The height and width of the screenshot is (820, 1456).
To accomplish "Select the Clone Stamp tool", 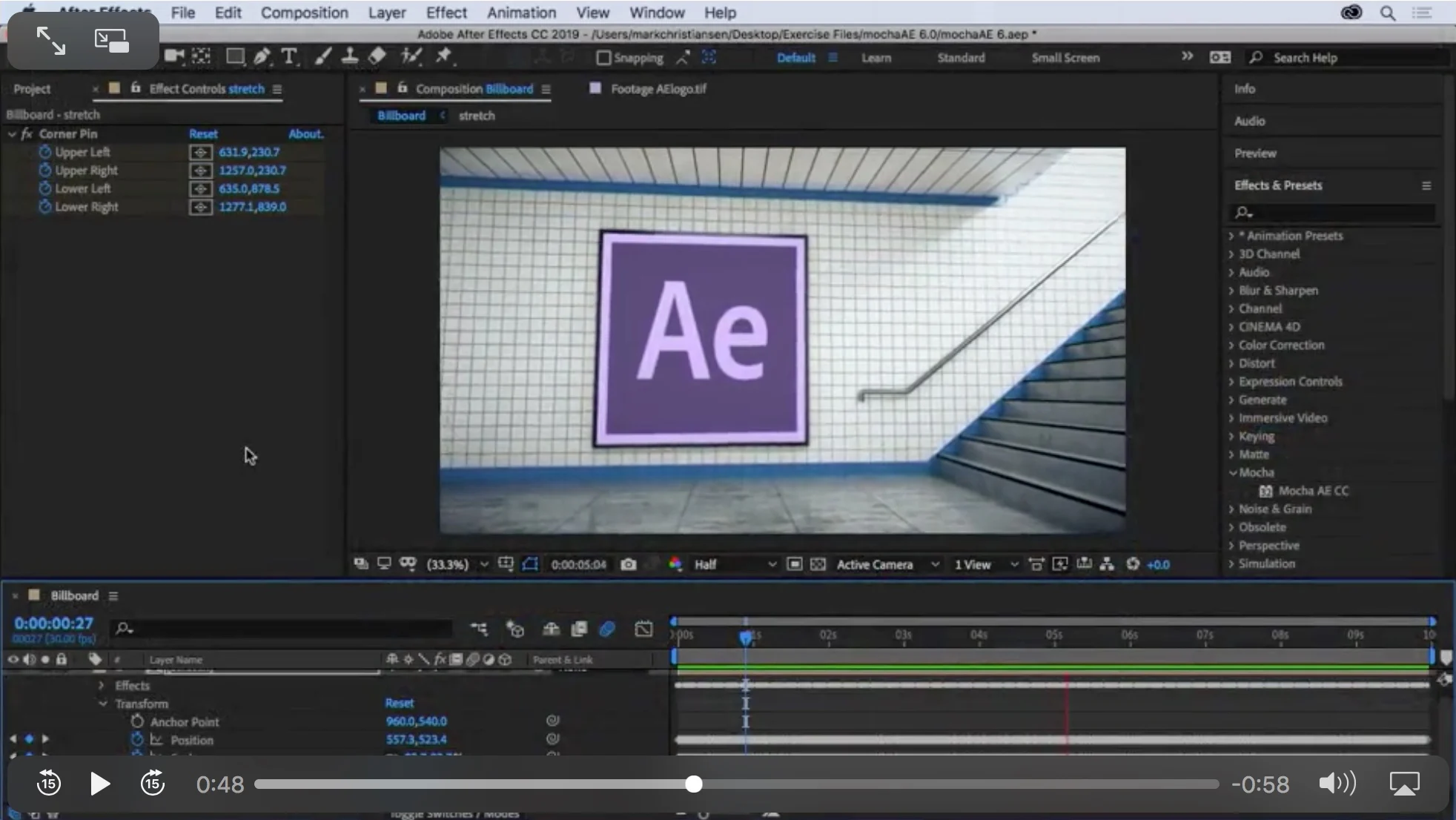I will [x=349, y=56].
